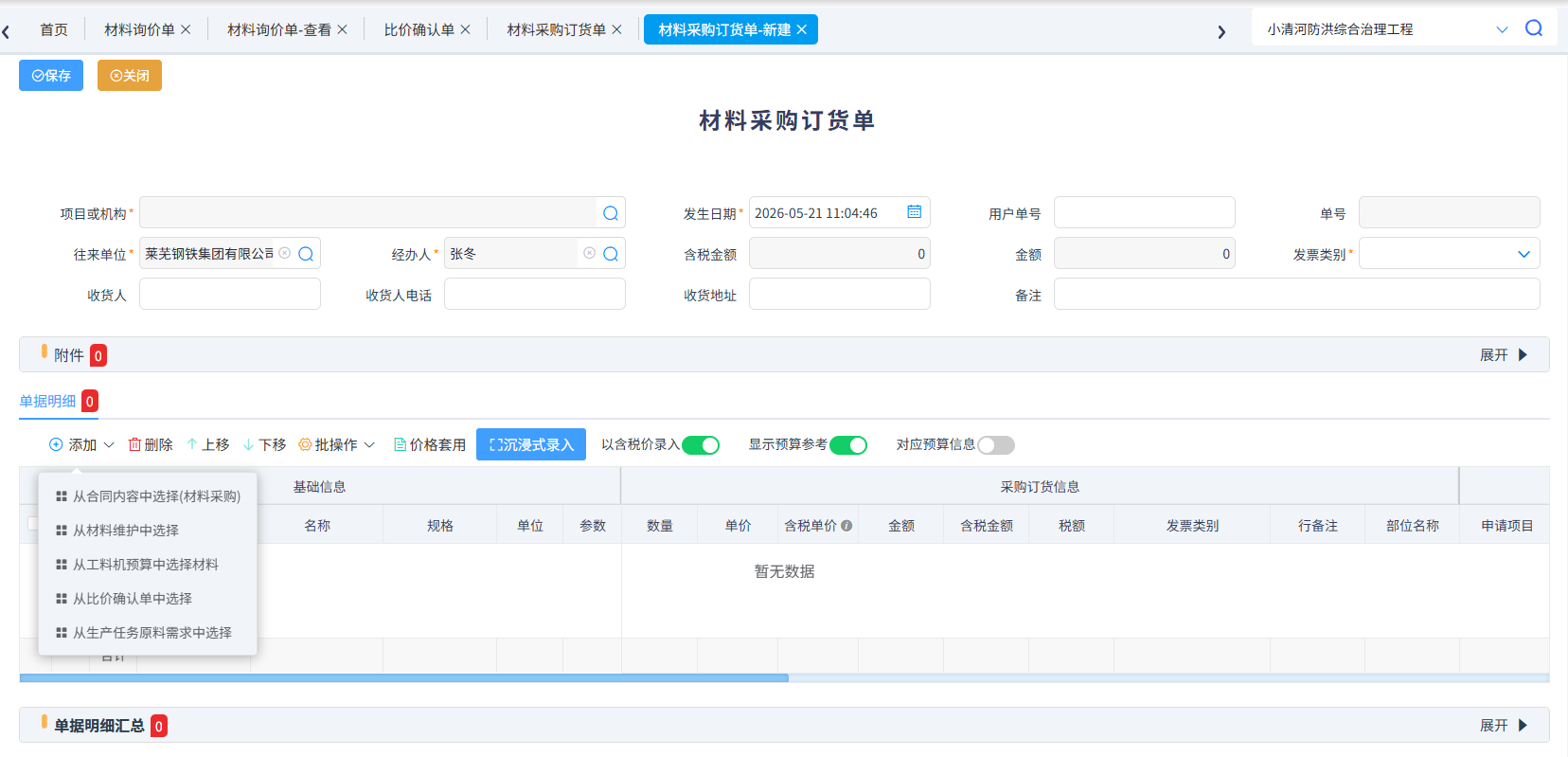Close the 材料采购订货单-新建 tab

pos(802,29)
